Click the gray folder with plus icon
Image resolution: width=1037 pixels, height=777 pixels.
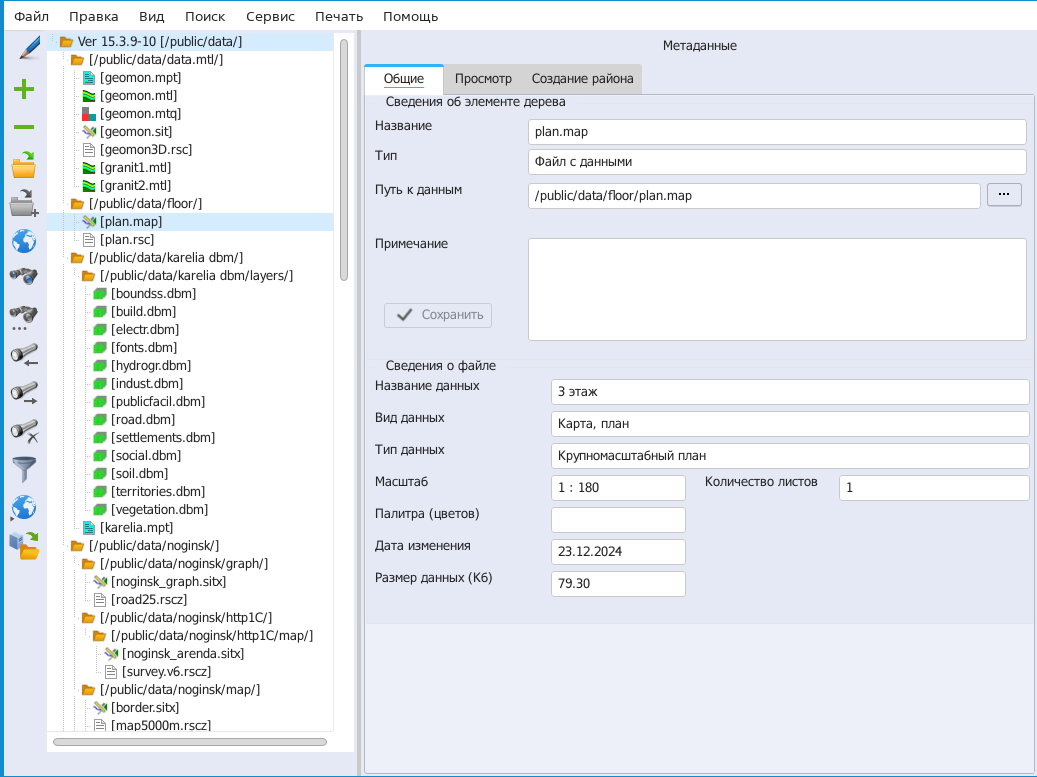24,204
